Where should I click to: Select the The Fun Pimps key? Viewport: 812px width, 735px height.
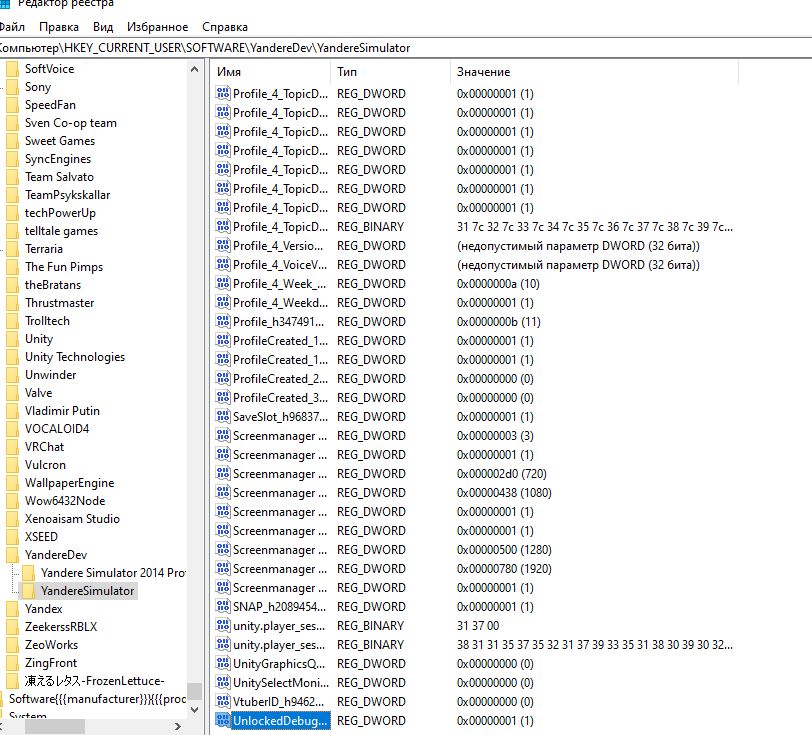point(64,267)
